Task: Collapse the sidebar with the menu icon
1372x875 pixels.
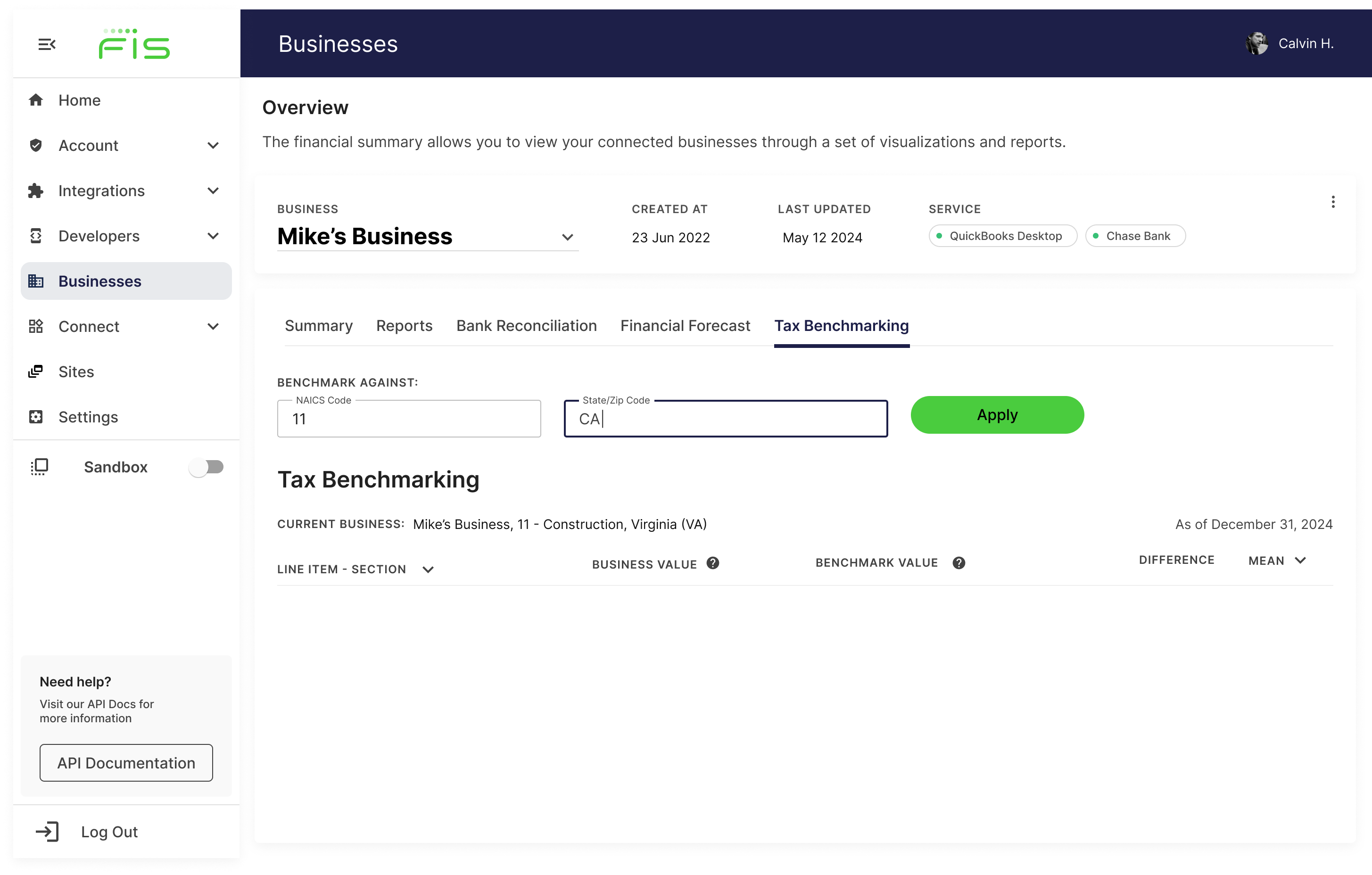Action: (47, 44)
